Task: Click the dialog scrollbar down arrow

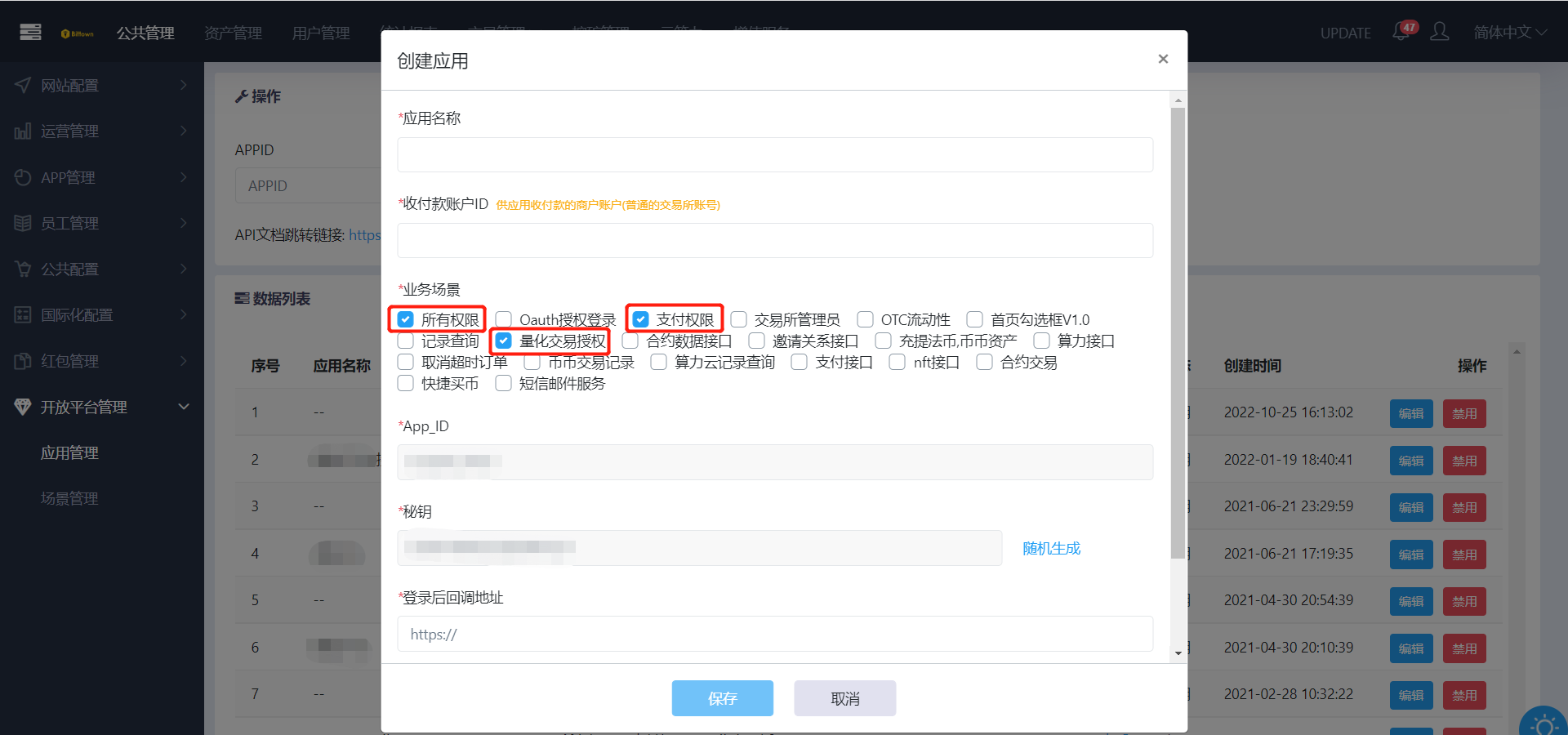Action: click(x=1178, y=653)
